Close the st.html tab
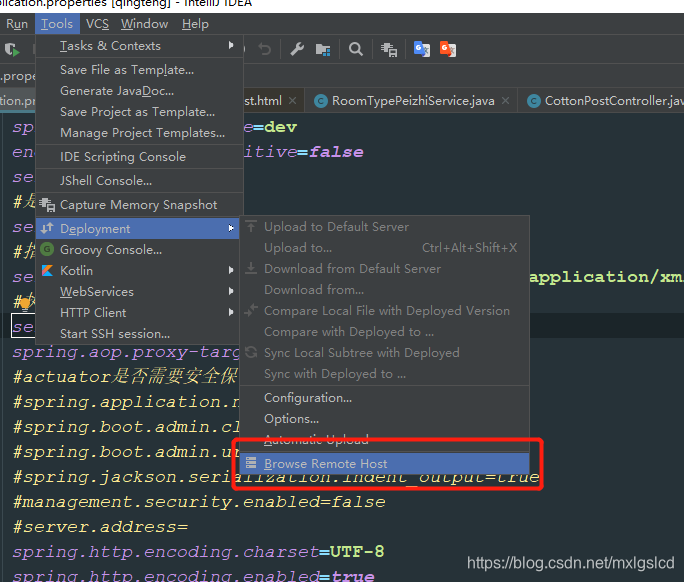Screen dimensions: 684x582 (293, 101)
